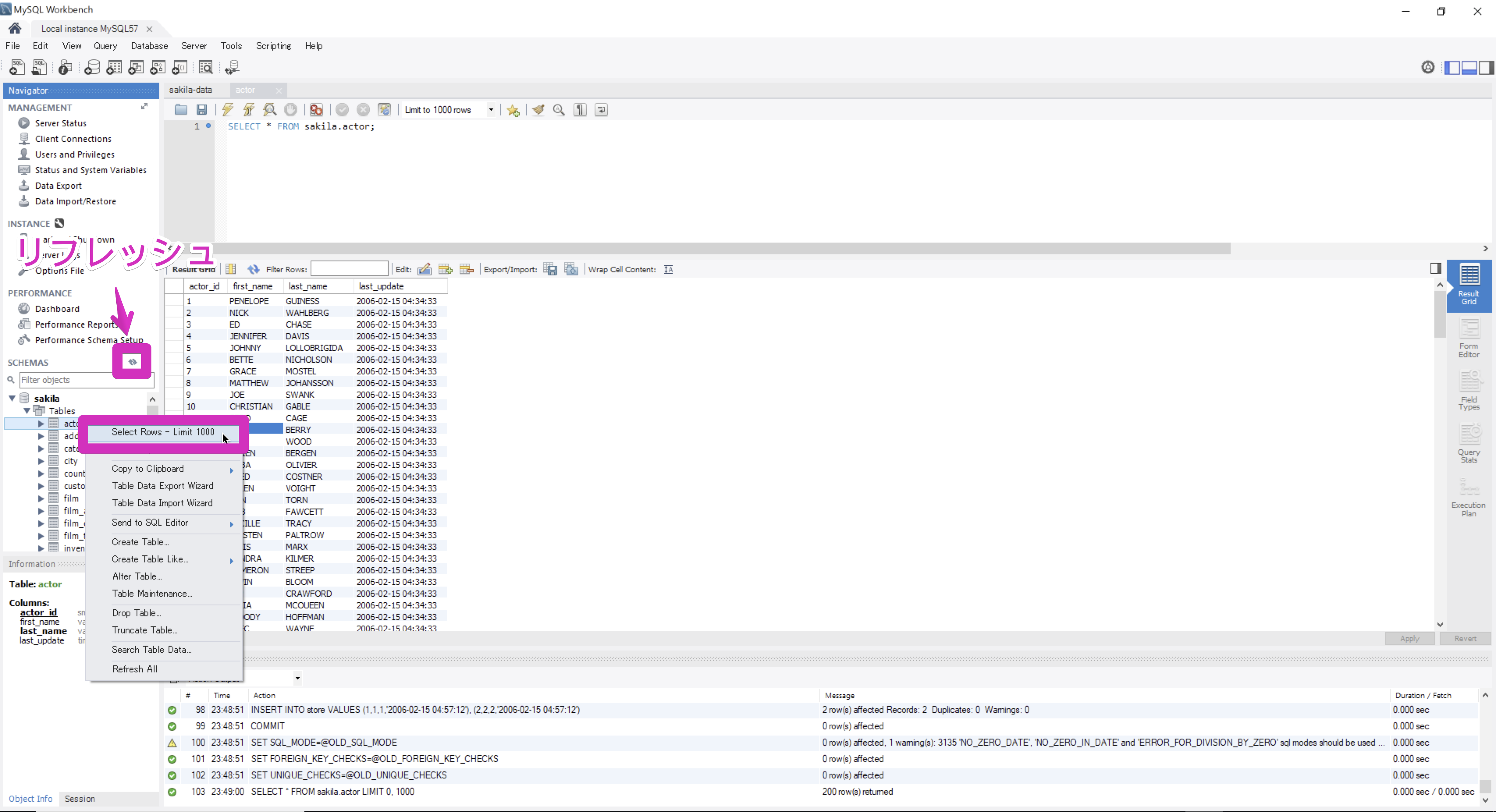Open the Limit to 1000 rows dropdown

[491, 110]
